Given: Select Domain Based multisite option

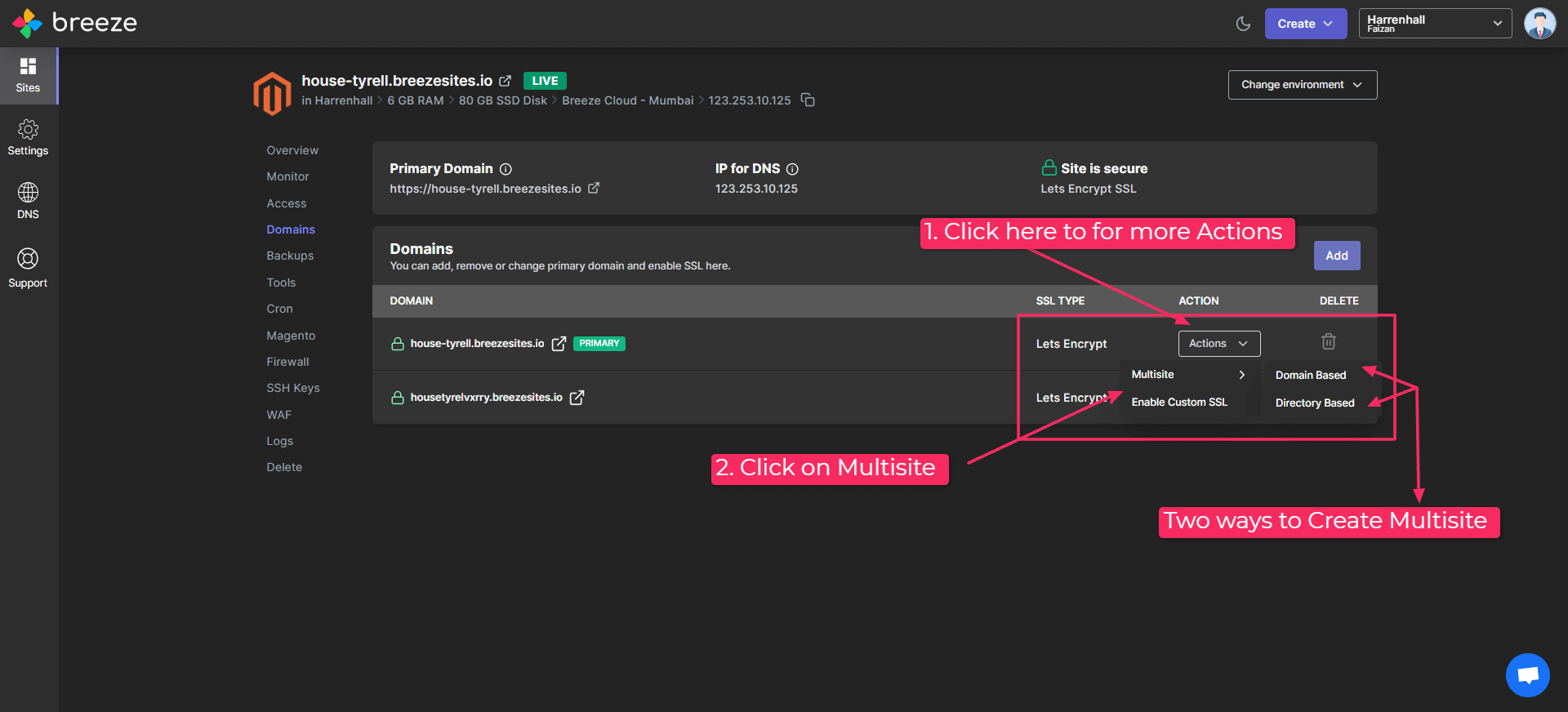Looking at the screenshot, I should [x=1311, y=376].
